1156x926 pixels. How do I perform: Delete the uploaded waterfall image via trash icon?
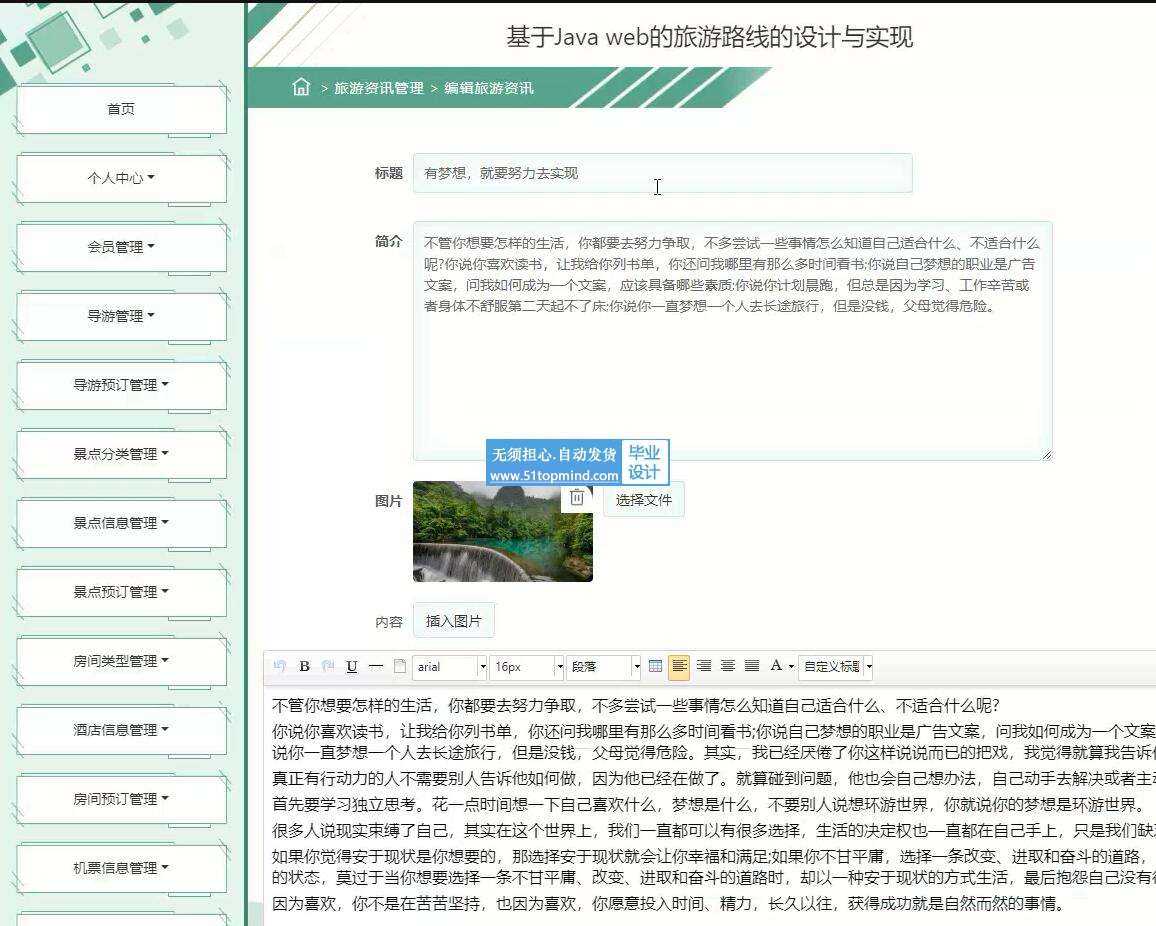point(577,498)
